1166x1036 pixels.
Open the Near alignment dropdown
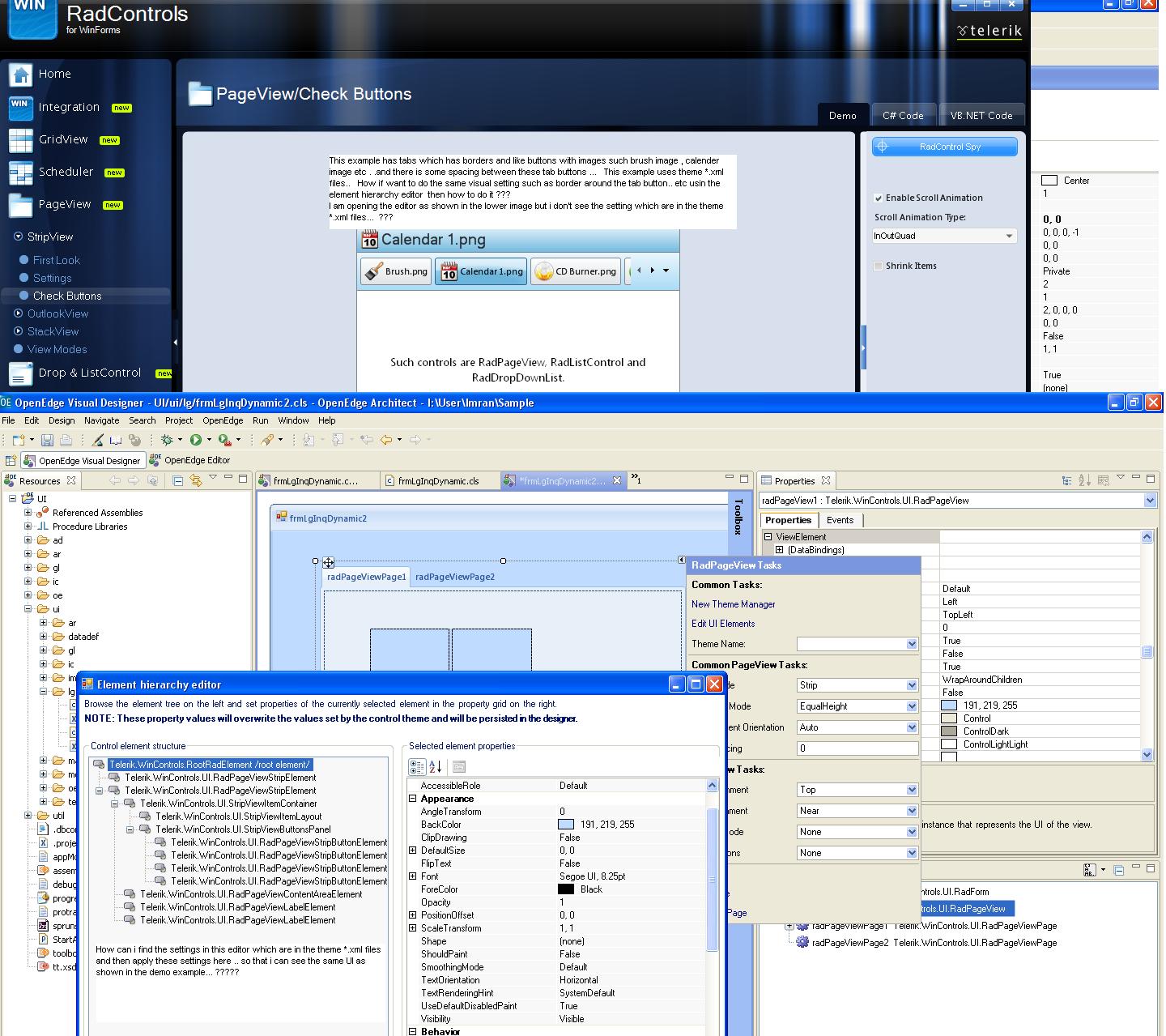click(912, 811)
